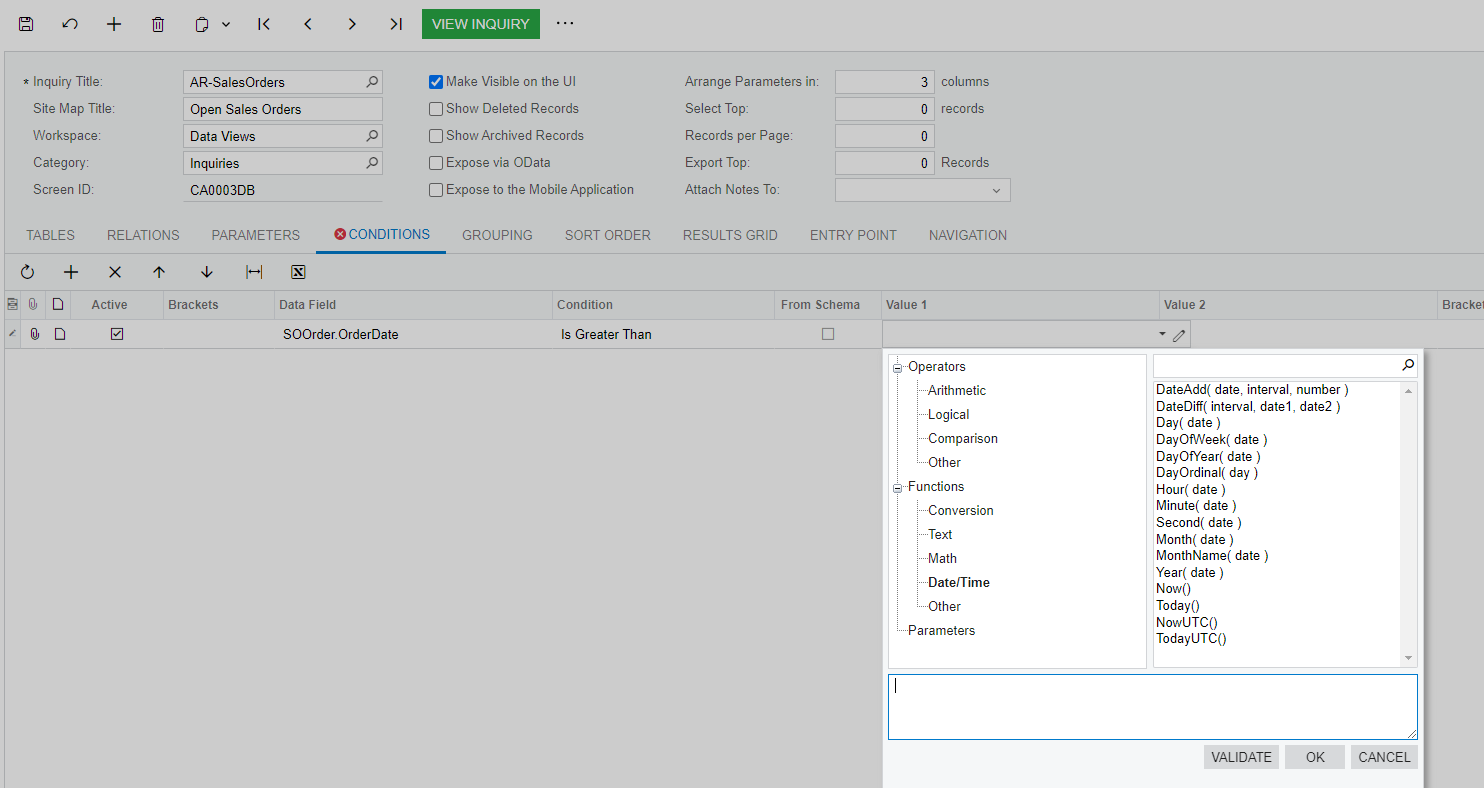This screenshot has width=1484, height=788.
Task: Select Conversion under Functions
Action: [961, 511]
